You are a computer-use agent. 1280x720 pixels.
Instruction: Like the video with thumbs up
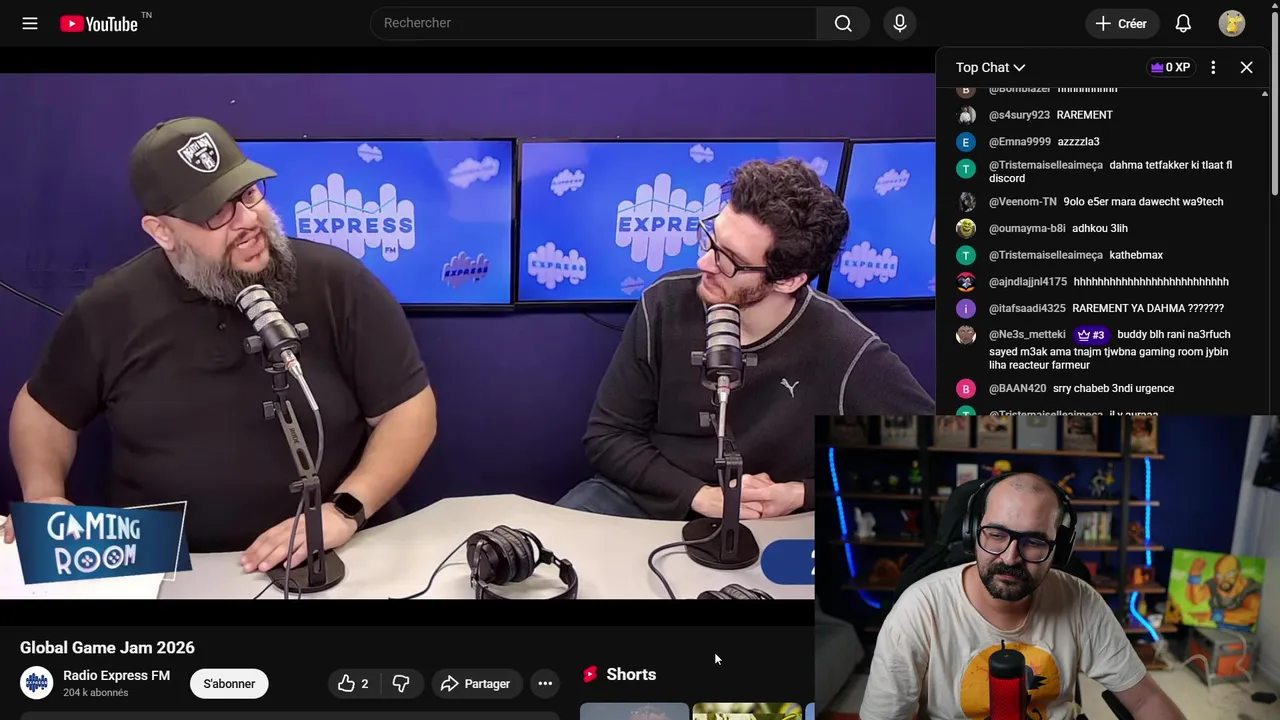pyautogui.click(x=352, y=684)
